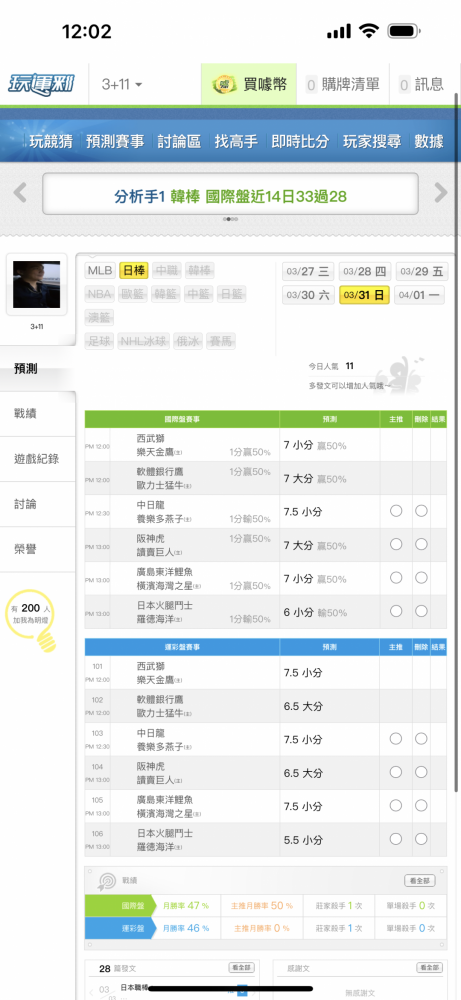Select the NHL冰球 league filter
This screenshot has width=461, height=1000.
(x=143, y=342)
